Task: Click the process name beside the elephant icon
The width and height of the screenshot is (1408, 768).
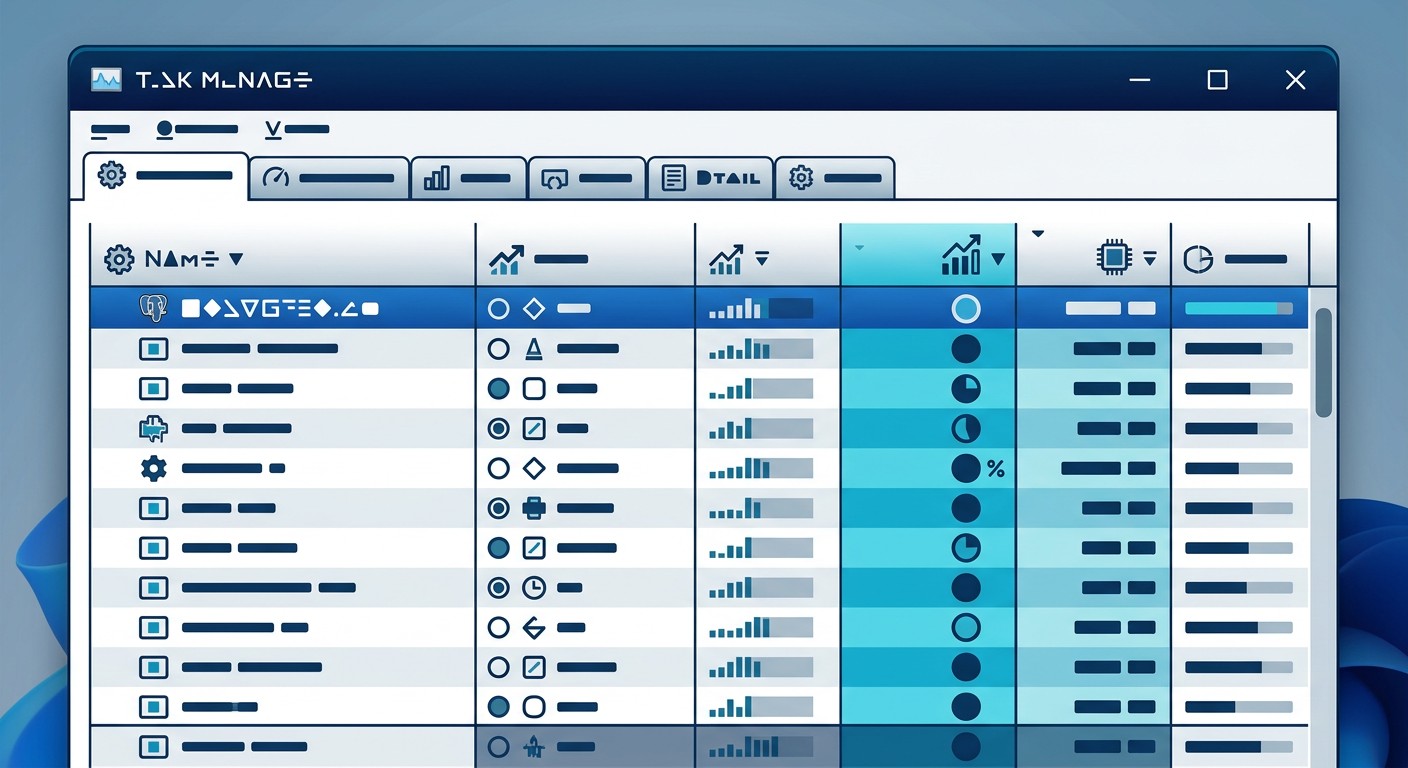Action: [280, 309]
